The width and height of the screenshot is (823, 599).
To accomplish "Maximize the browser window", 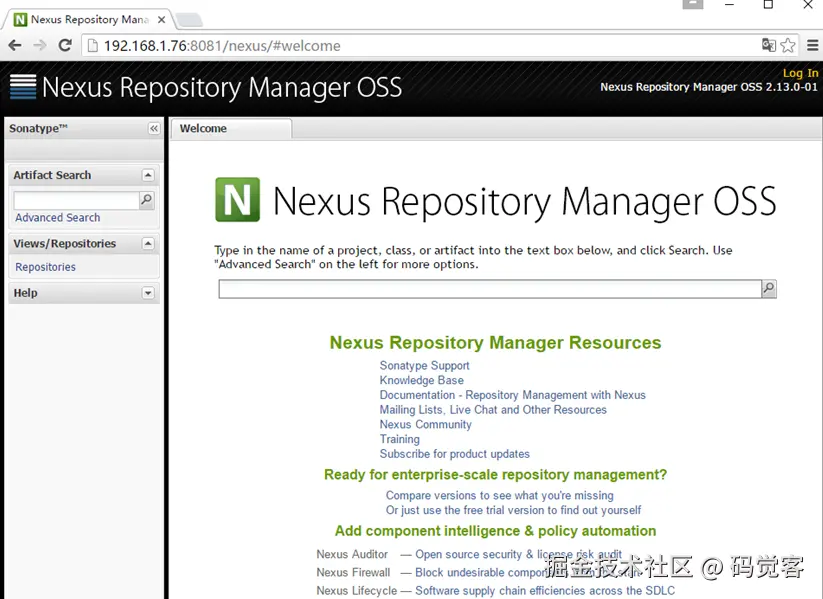I will (768, 5).
